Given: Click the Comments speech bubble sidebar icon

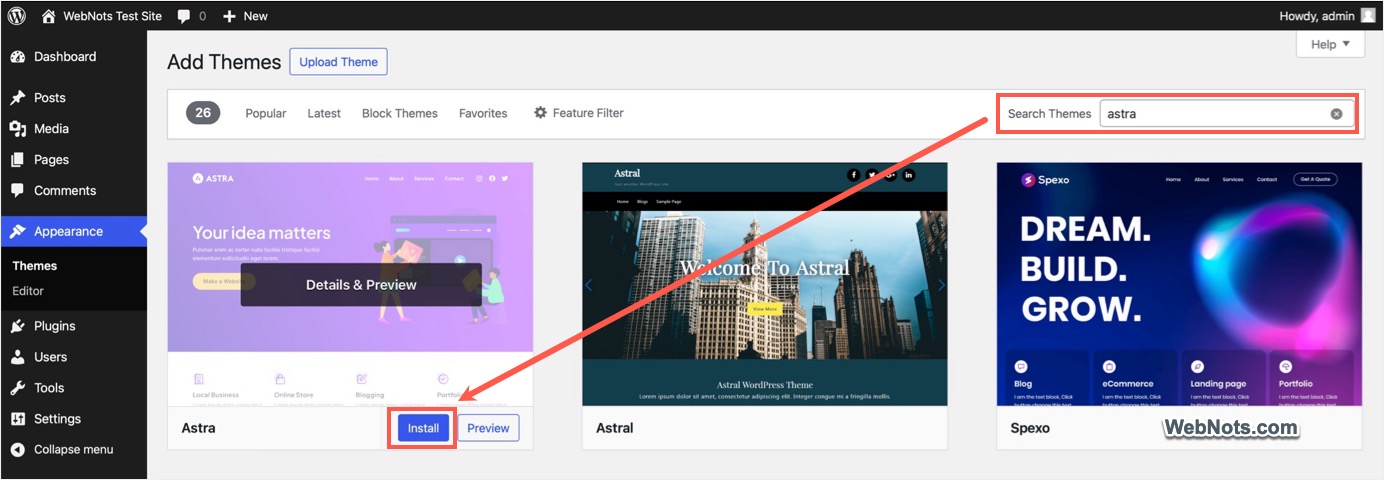Looking at the screenshot, I should click(x=17, y=191).
